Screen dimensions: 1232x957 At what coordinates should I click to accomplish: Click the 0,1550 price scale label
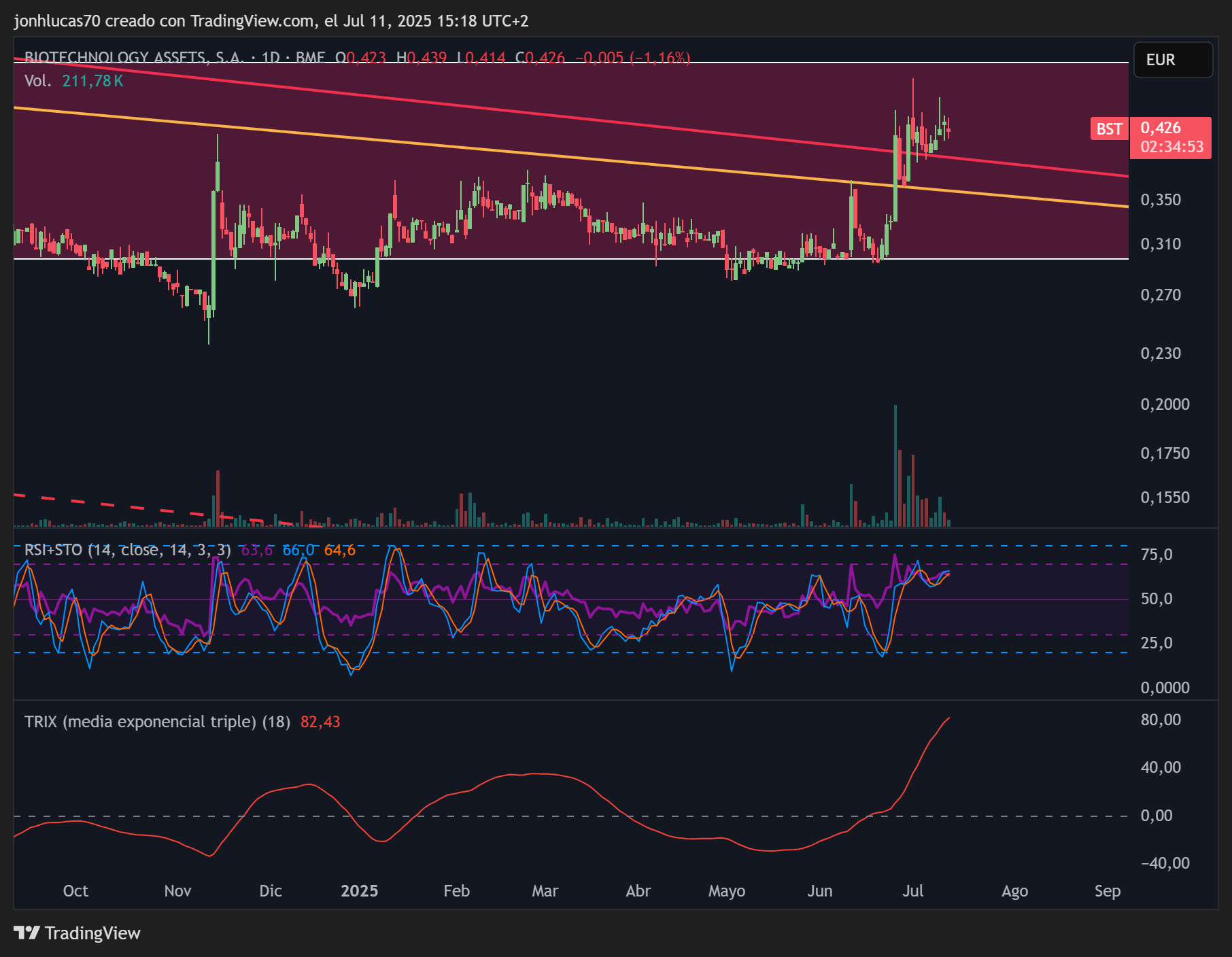coord(1165,498)
